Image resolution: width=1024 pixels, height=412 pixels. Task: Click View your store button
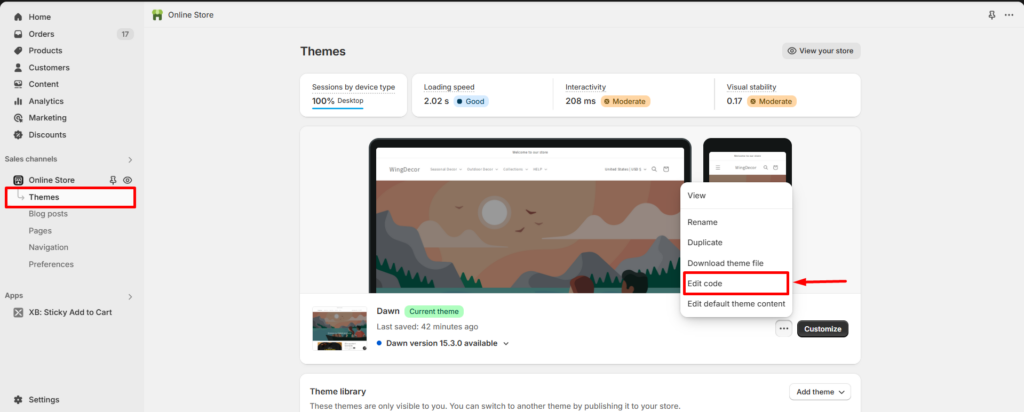tap(821, 51)
